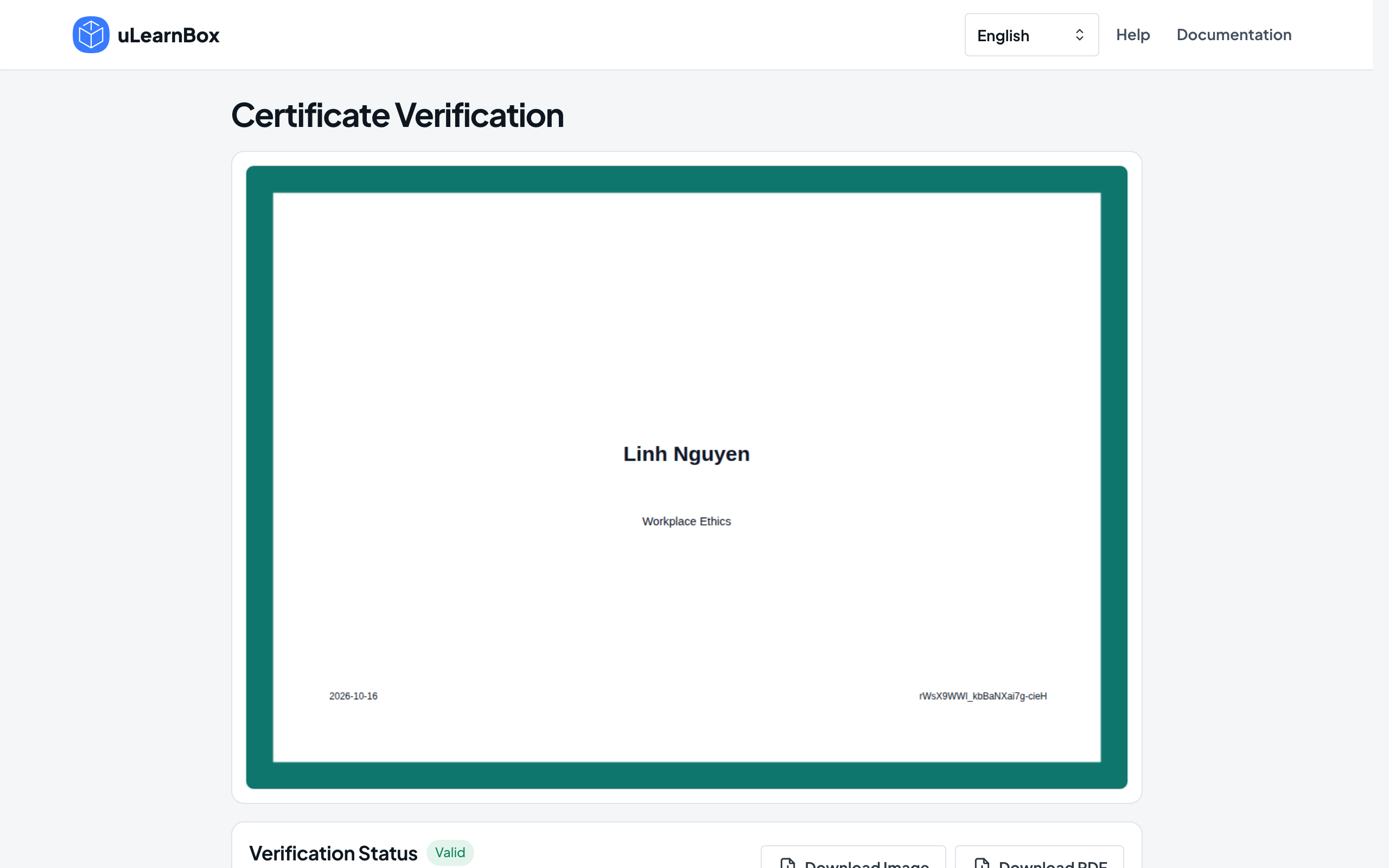Click the file icon in Download Image

point(788,863)
